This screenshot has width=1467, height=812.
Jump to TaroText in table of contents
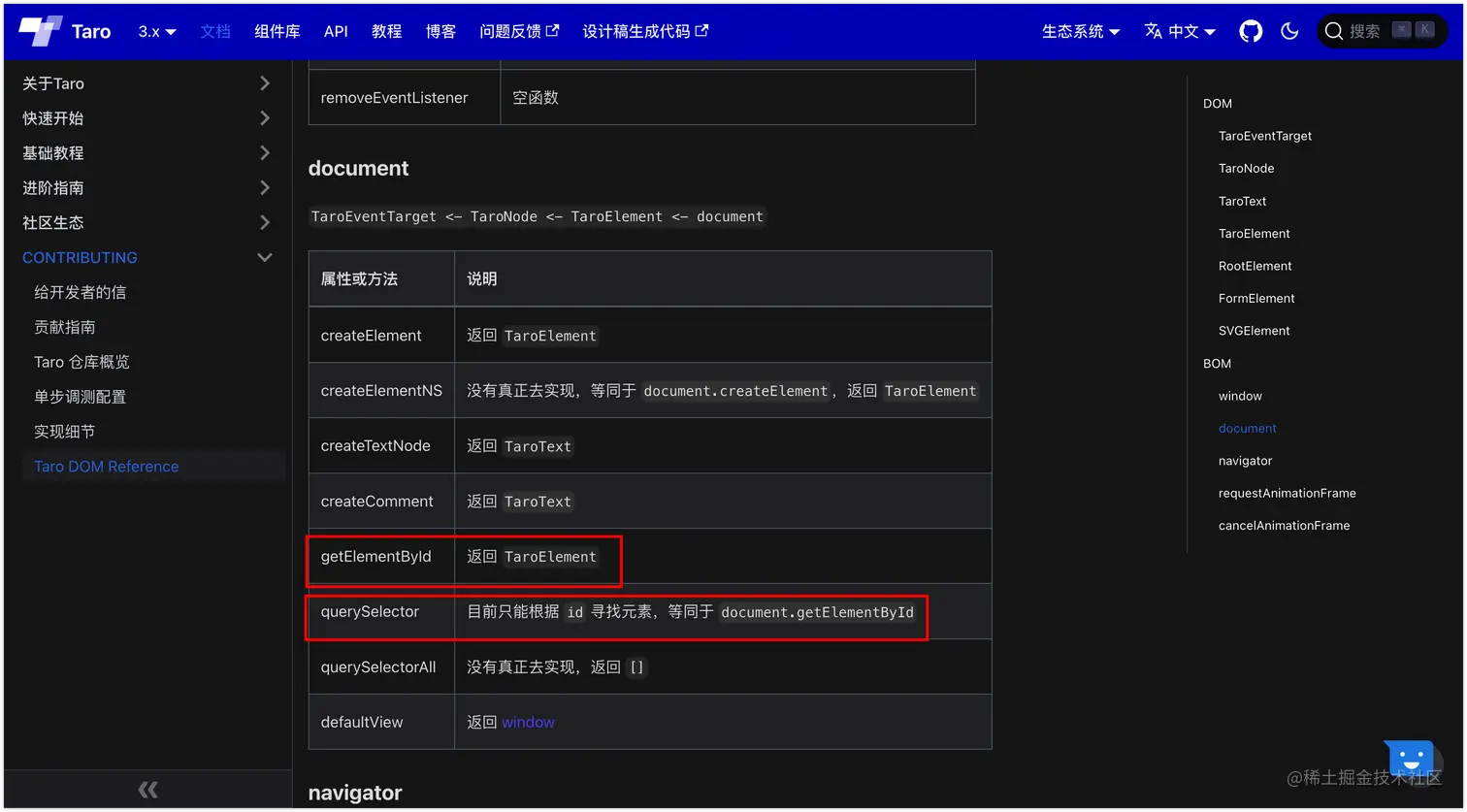(x=1243, y=201)
